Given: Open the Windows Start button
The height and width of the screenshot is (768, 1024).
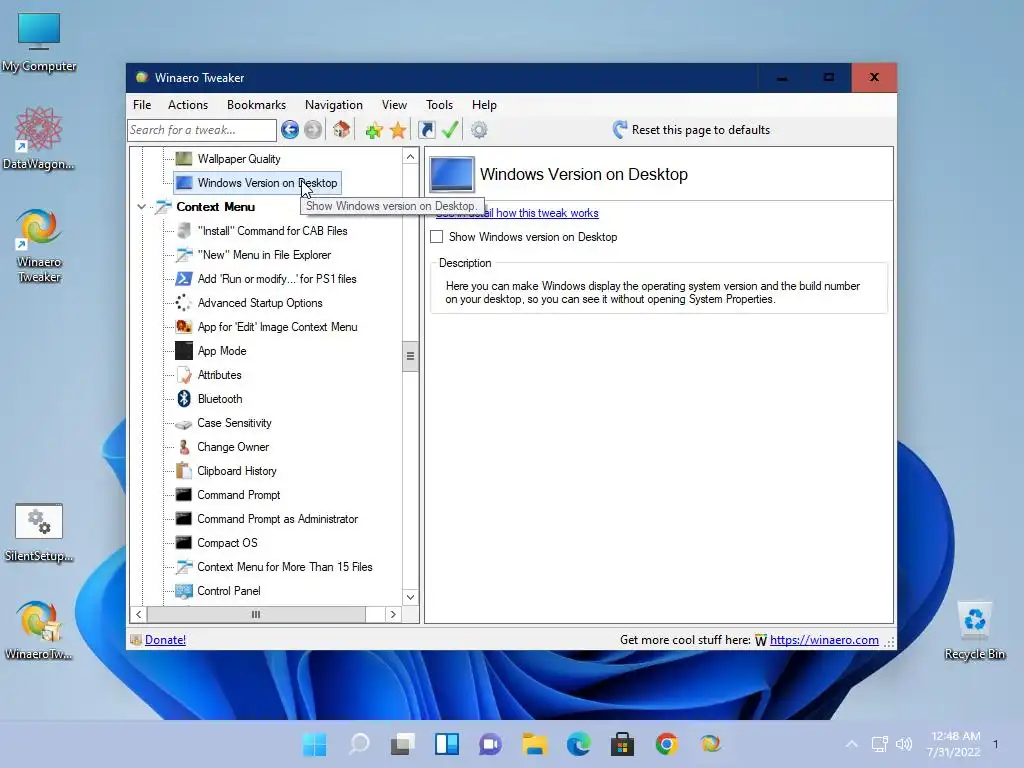Looking at the screenshot, I should (315, 744).
